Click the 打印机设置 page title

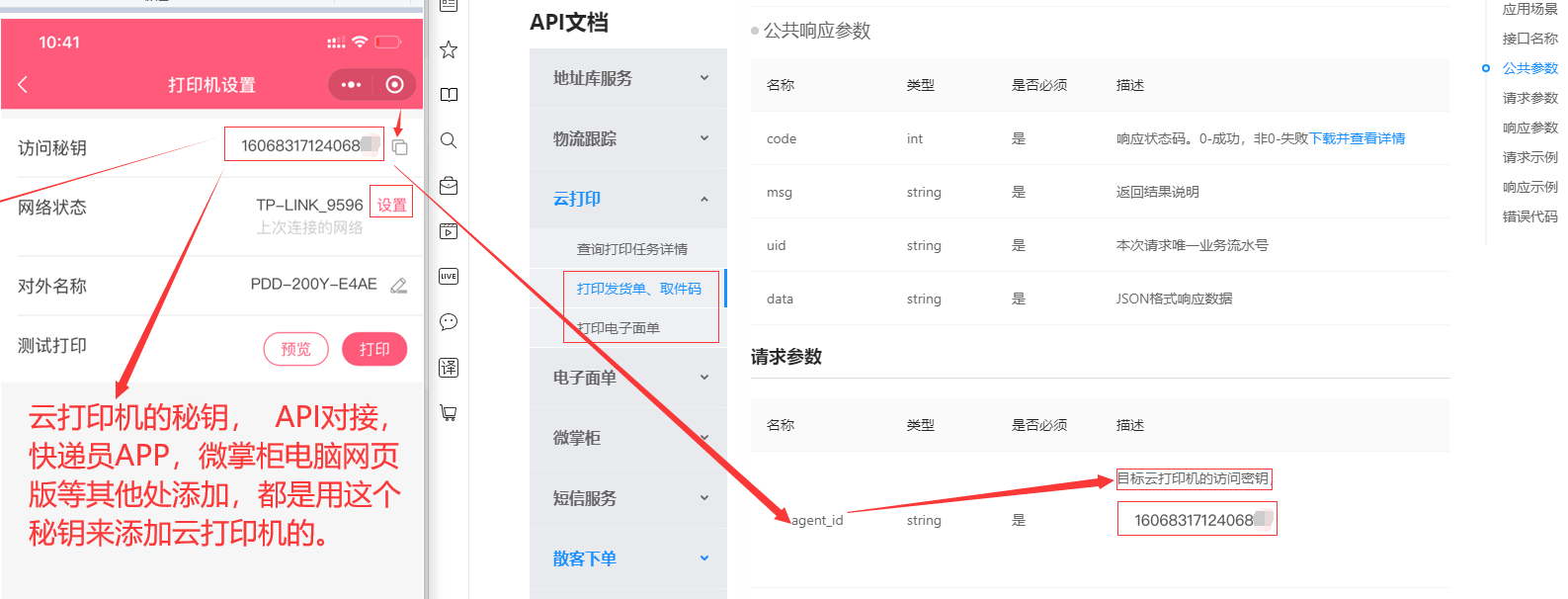(211, 85)
